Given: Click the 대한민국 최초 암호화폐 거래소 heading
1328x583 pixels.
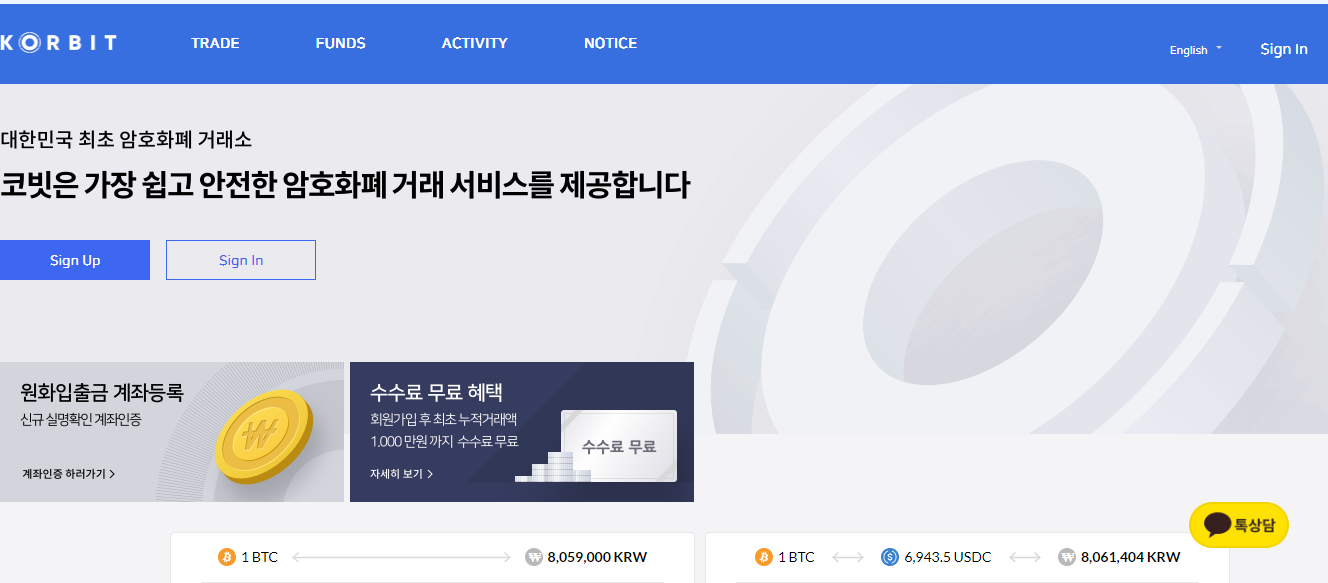Looking at the screenshot, I should (126, 140).
